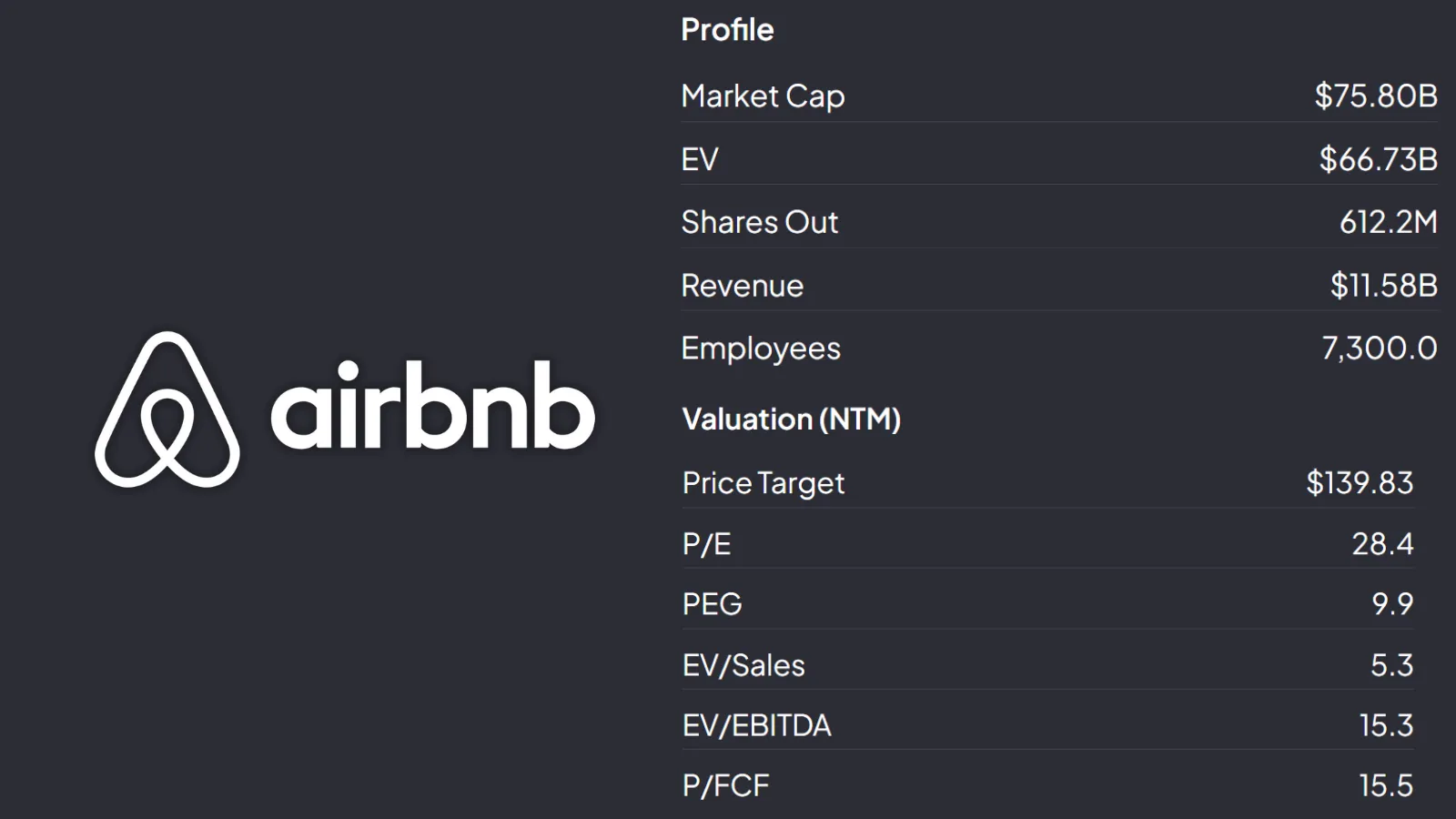Click the Shares Out label
The height and width of the screenshot is (819, 1456).
760,222
